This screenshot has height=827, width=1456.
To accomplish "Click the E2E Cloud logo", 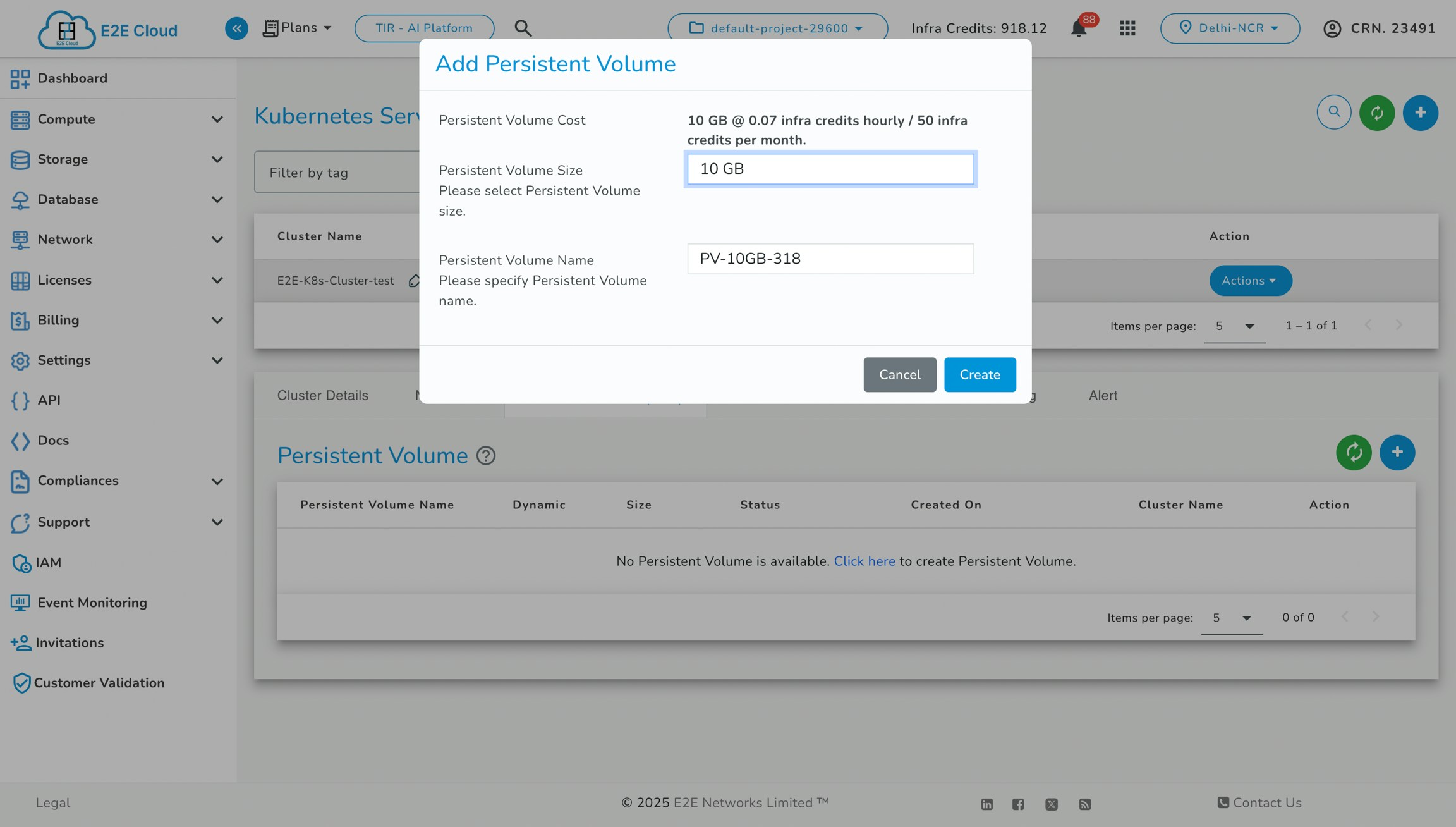I will coord(107,29).
